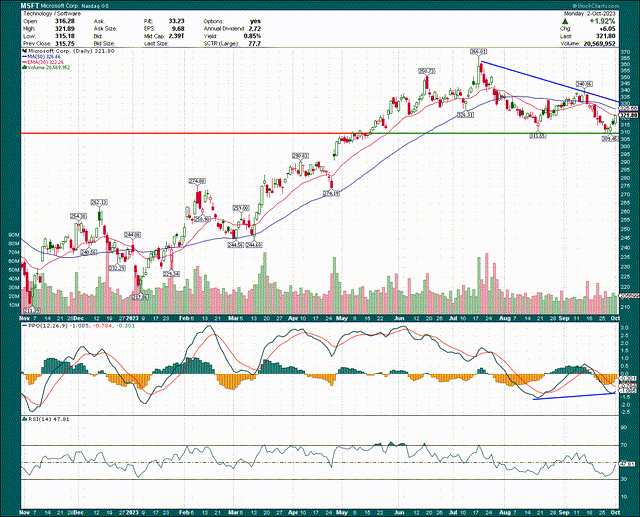
Task: Click the PPO(12,26,9) indicator label
Action: pyautogui.click(x=47, y=326)
